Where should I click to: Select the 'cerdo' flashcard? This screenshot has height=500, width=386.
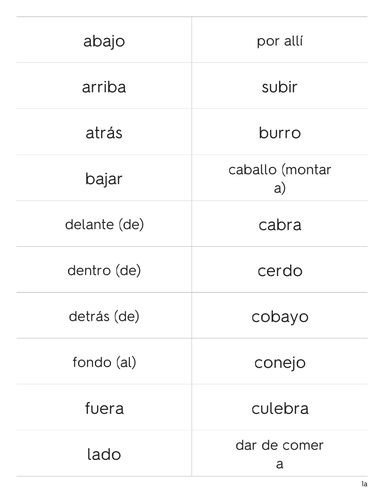280,270
